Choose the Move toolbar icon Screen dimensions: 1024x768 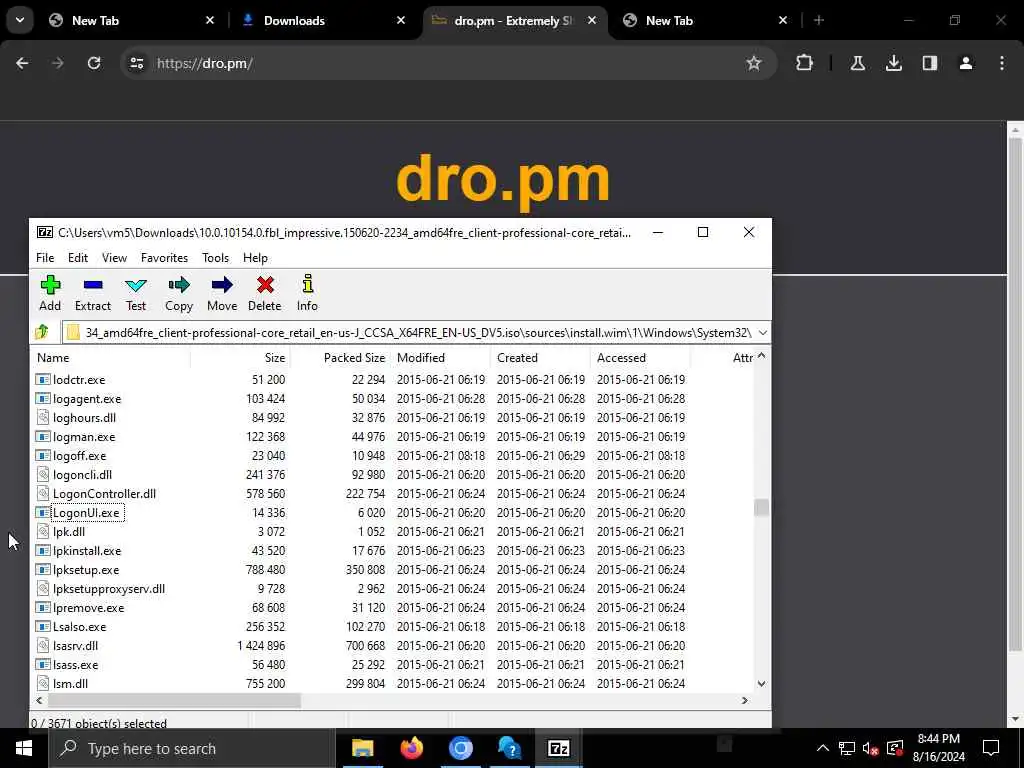click(x=222, y=293)
